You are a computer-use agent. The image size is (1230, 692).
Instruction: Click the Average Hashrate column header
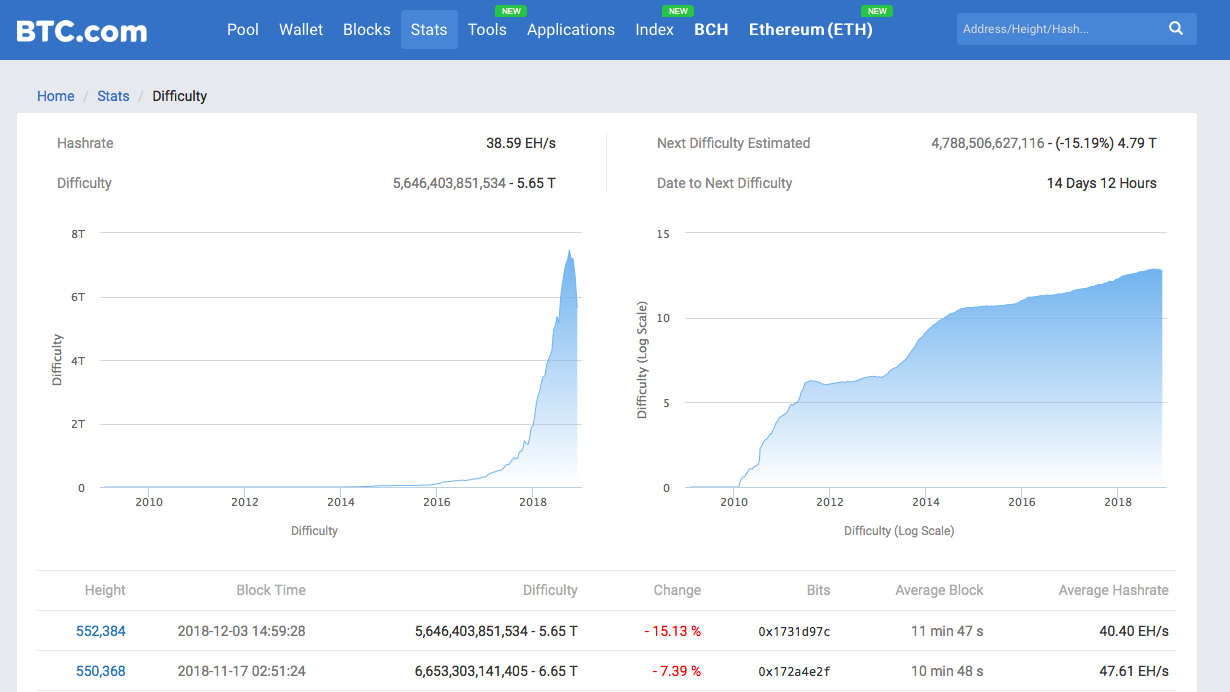pos(1113,590)
